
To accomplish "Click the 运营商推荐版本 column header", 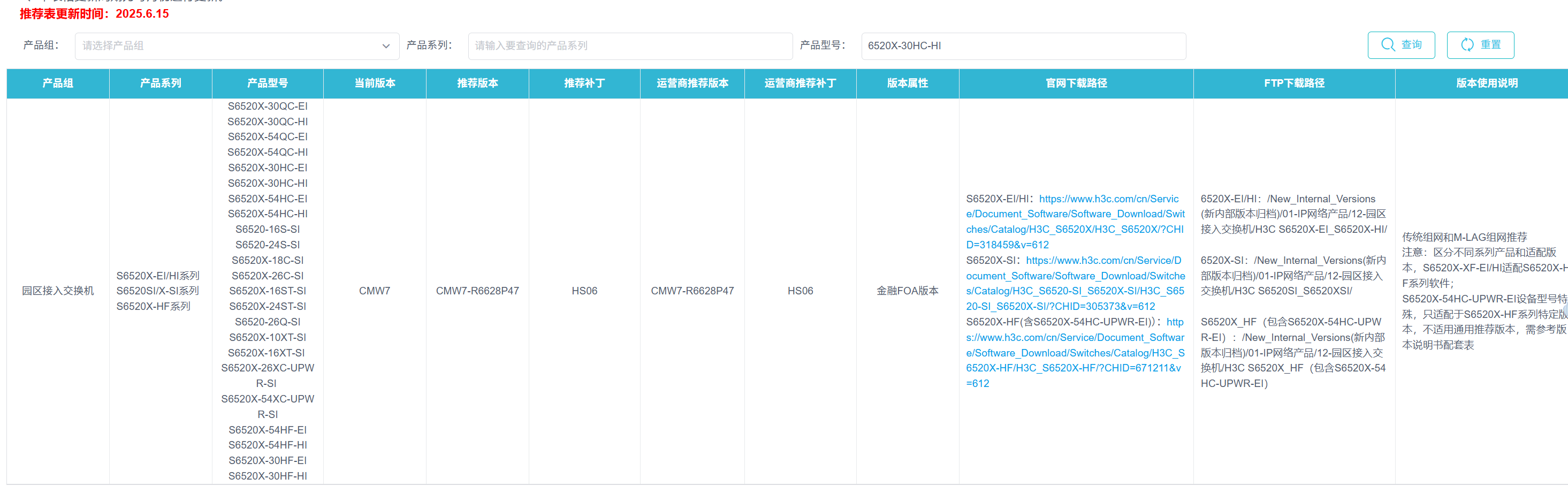I will [692, 83].
